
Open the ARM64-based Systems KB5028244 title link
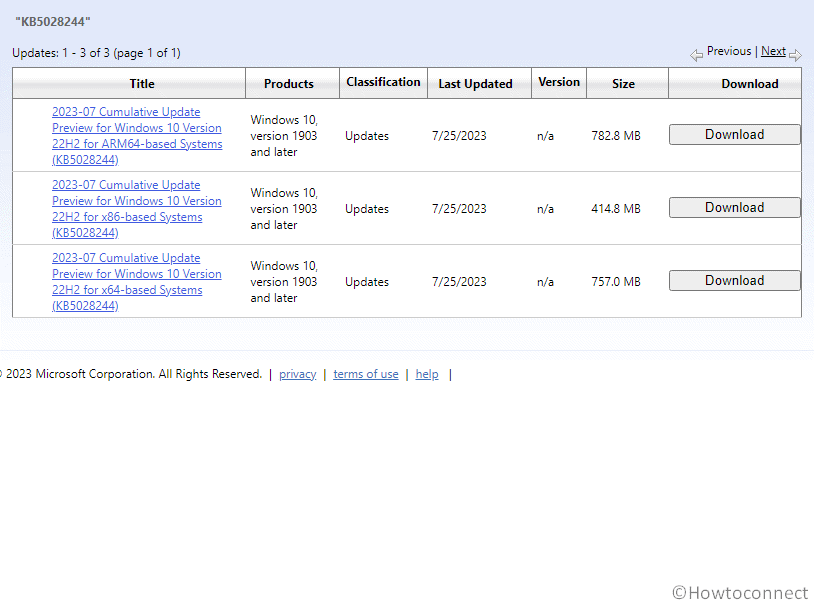136,136
